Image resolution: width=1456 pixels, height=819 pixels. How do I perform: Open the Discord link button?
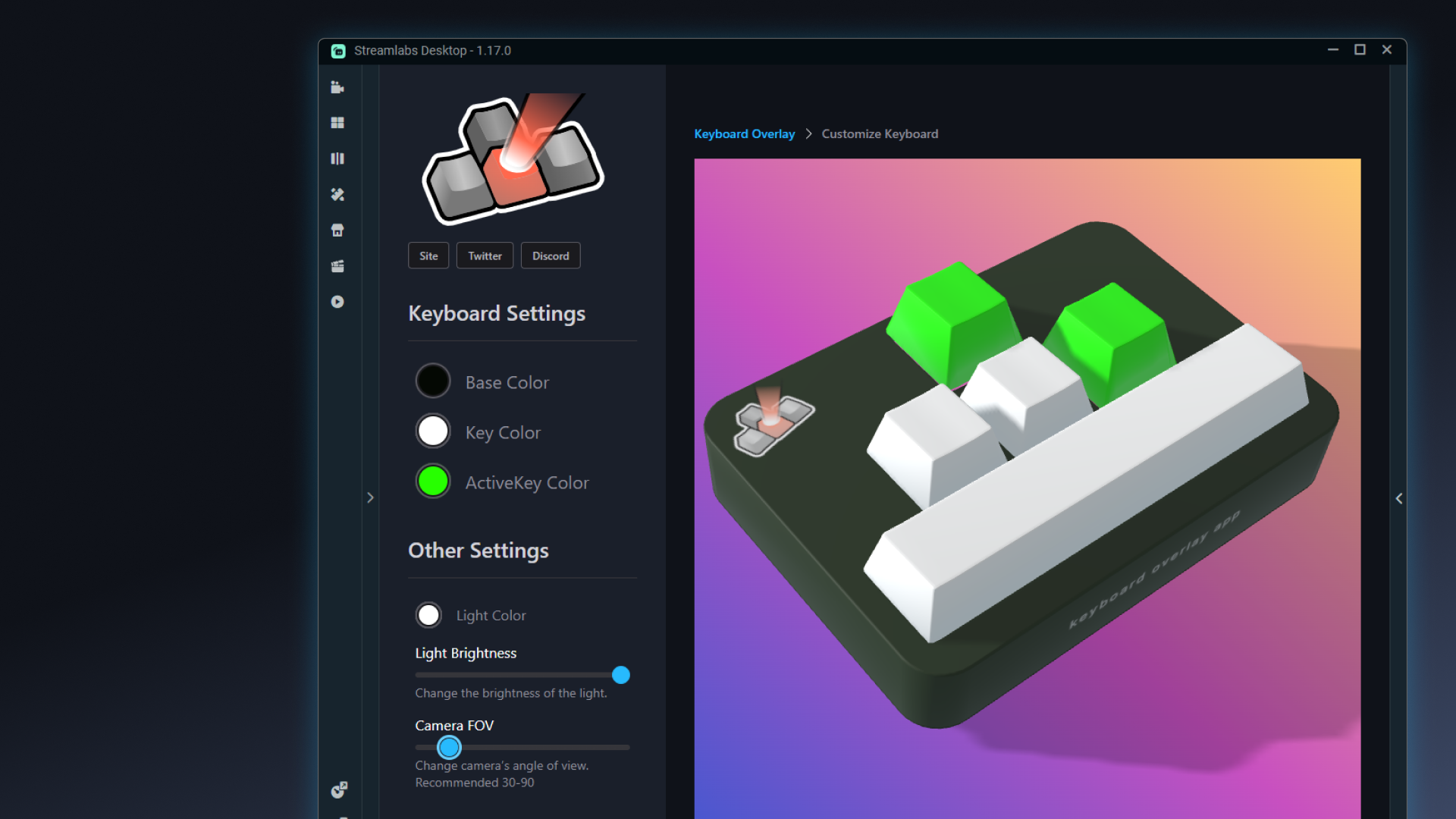coord(551,256)
